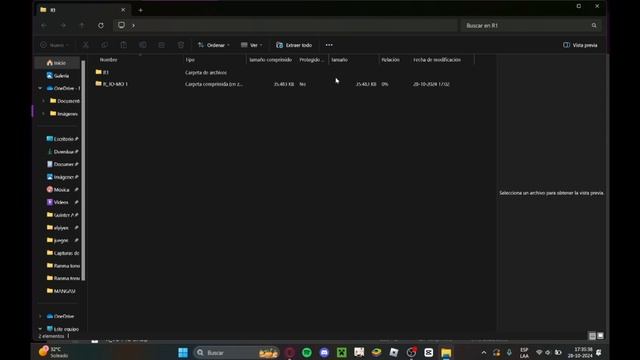640x360 pixels.
Task: Navigate up one folder level
Action: (x=82, y=25)
